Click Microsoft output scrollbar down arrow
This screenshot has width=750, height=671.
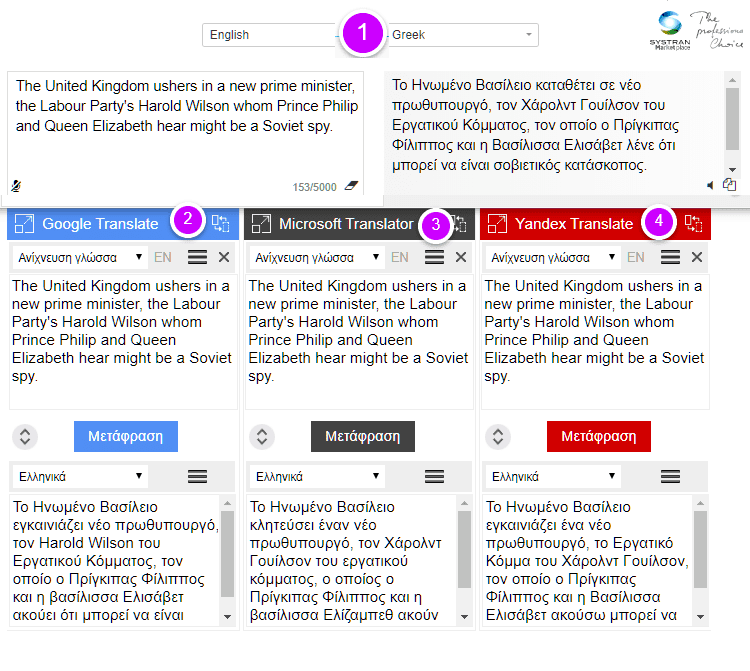point(464,617)
